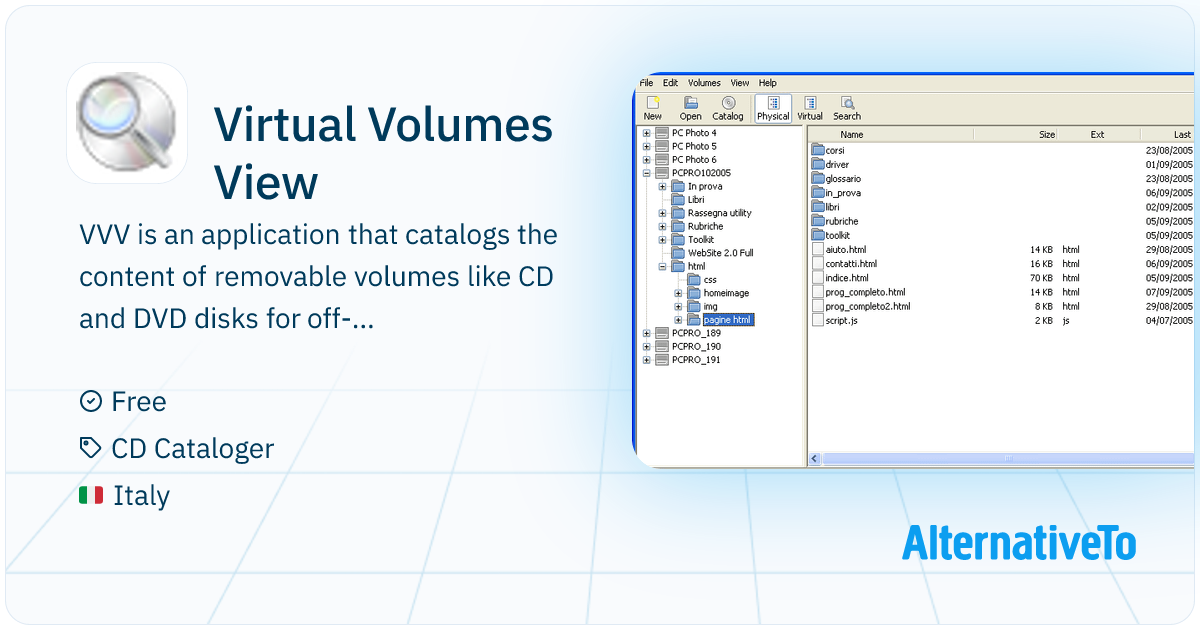Click the AlternativeTo logo link
This screenshot has width=1200, height=630.
tap(1019, 543)
